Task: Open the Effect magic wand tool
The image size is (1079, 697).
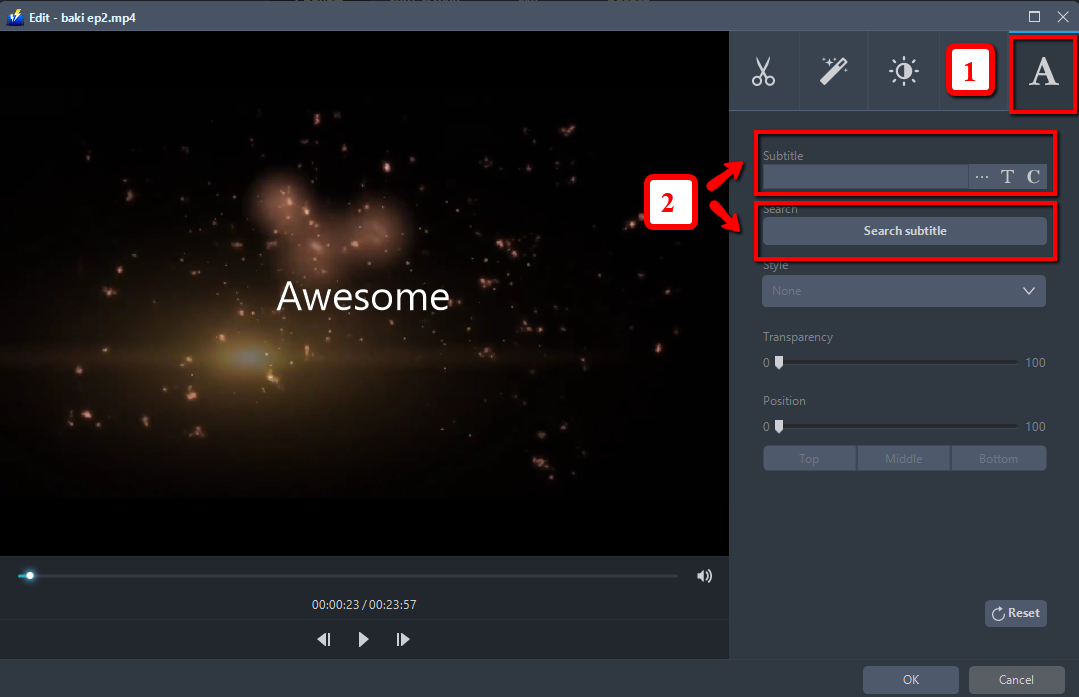Action: (x=833, y=70)
